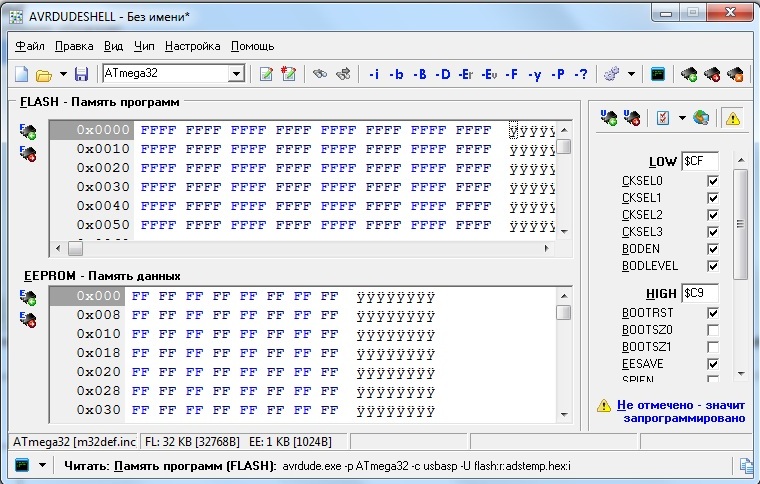Viewport: 760px width, 484px height.
Task: Toggle the BOOTRST fuse checkbox
Action: 713,313
